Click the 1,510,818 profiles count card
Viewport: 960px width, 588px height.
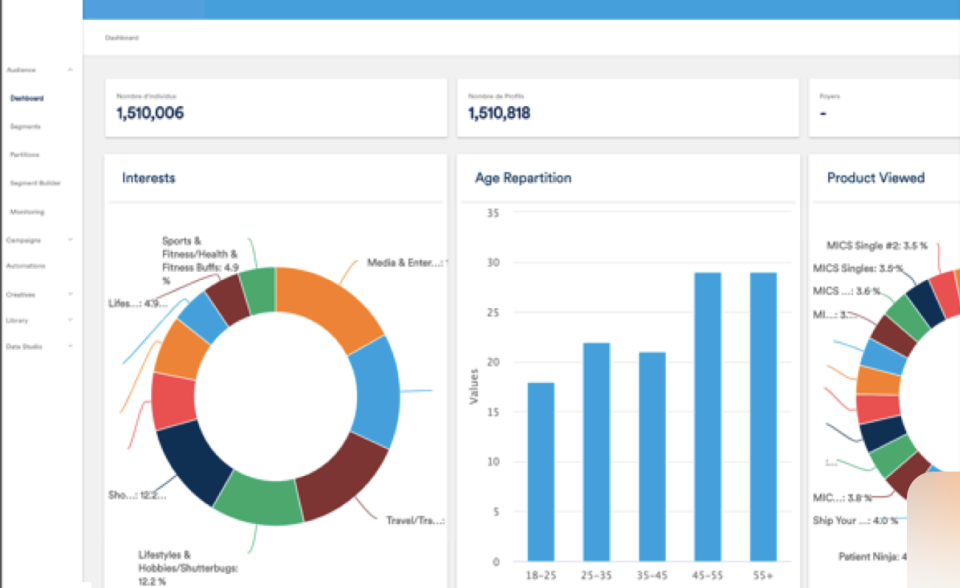627,108
